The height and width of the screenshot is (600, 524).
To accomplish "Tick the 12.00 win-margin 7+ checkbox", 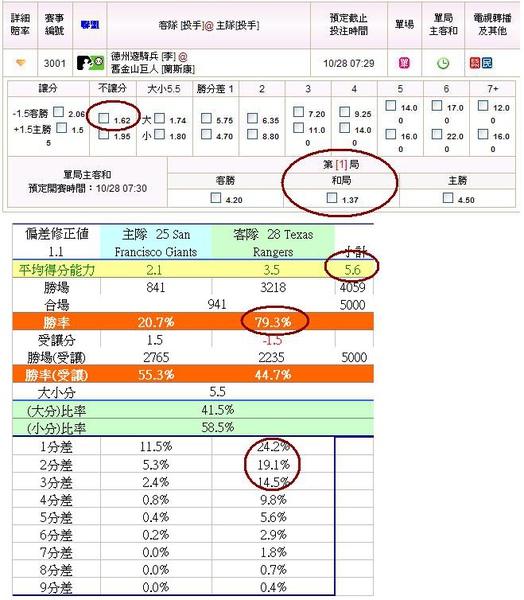I will (483, 106).
